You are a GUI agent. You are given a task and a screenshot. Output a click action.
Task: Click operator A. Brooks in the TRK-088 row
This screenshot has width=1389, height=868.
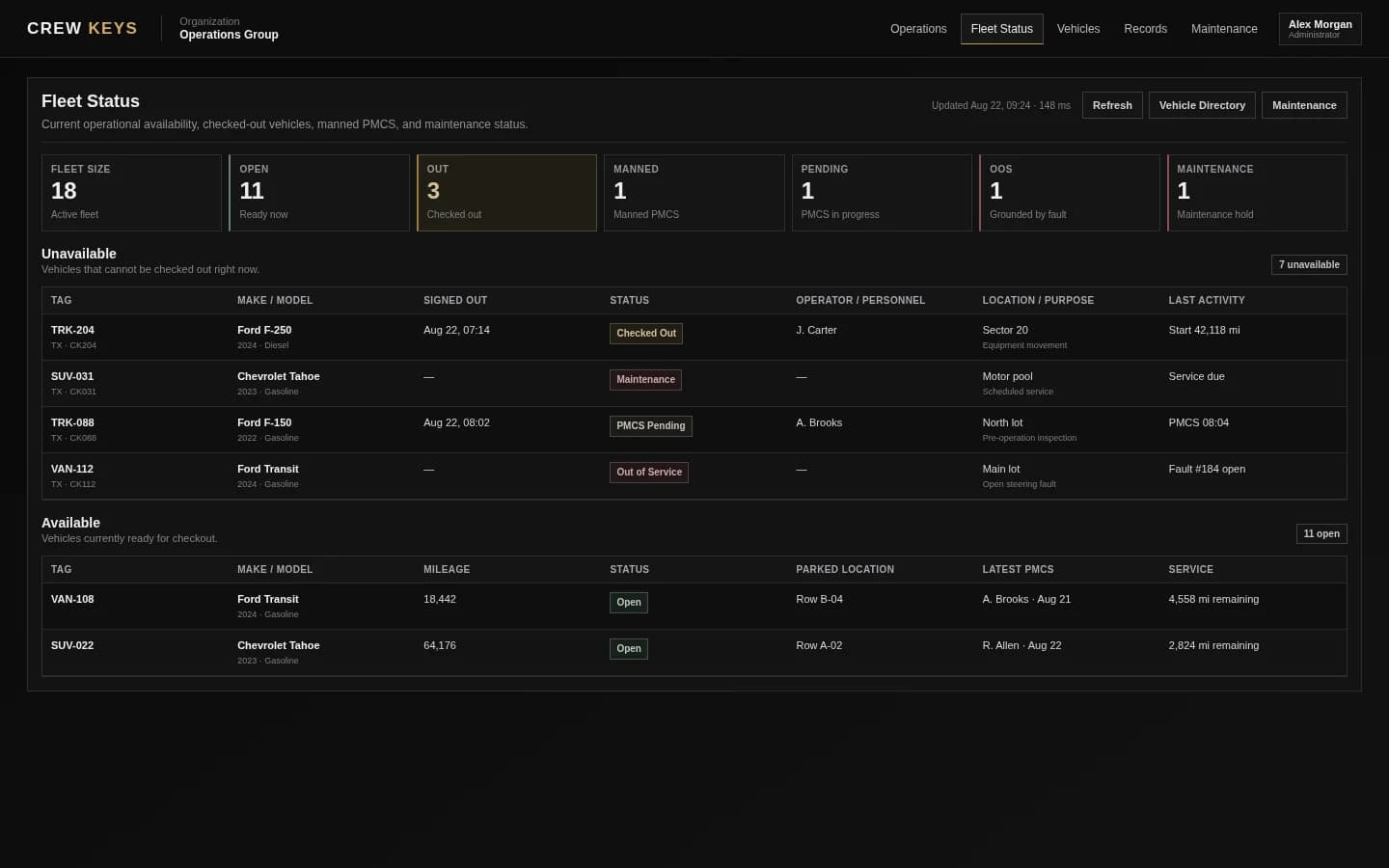(x=819, y=422)
